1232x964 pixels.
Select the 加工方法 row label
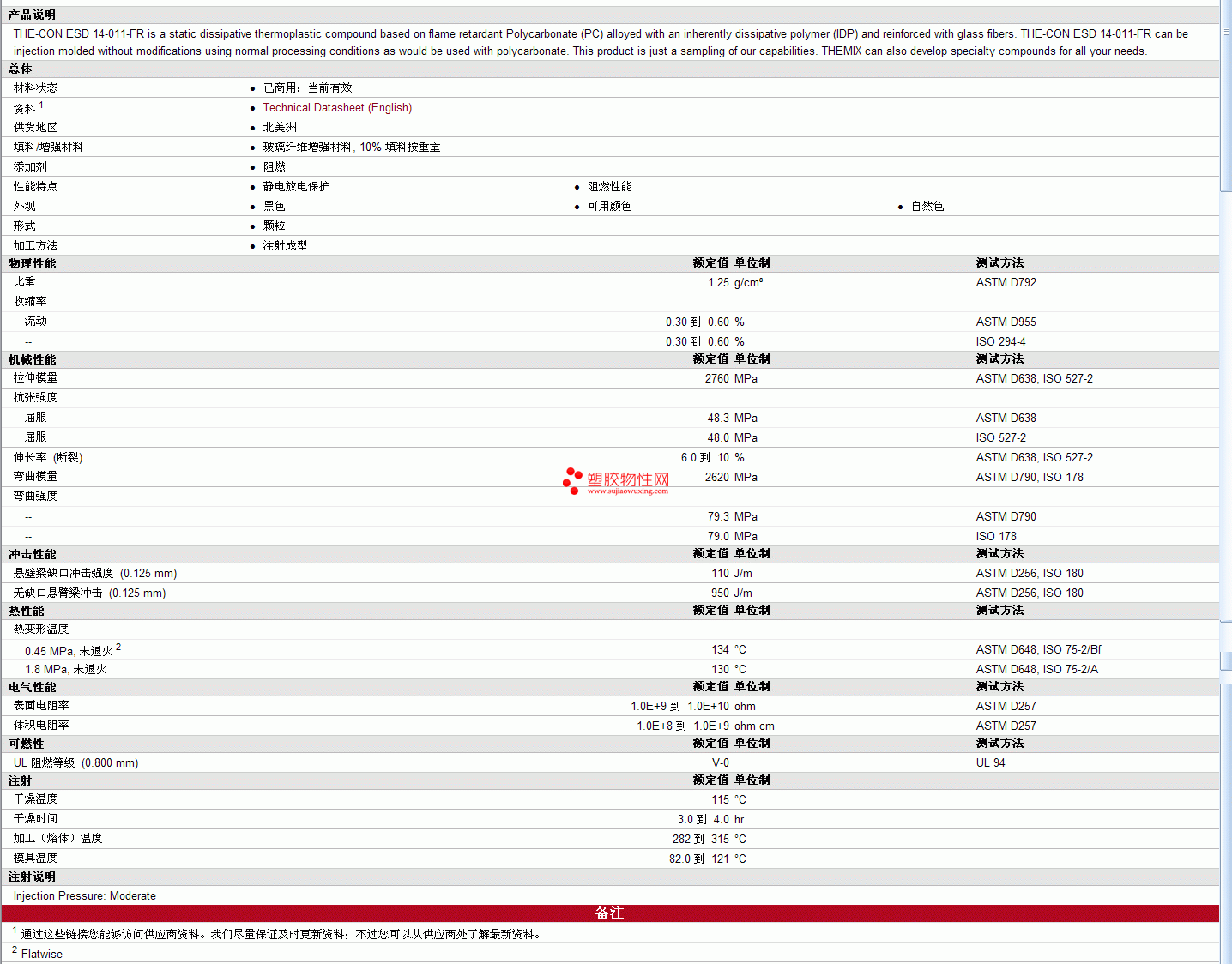[x=36, y=245]
